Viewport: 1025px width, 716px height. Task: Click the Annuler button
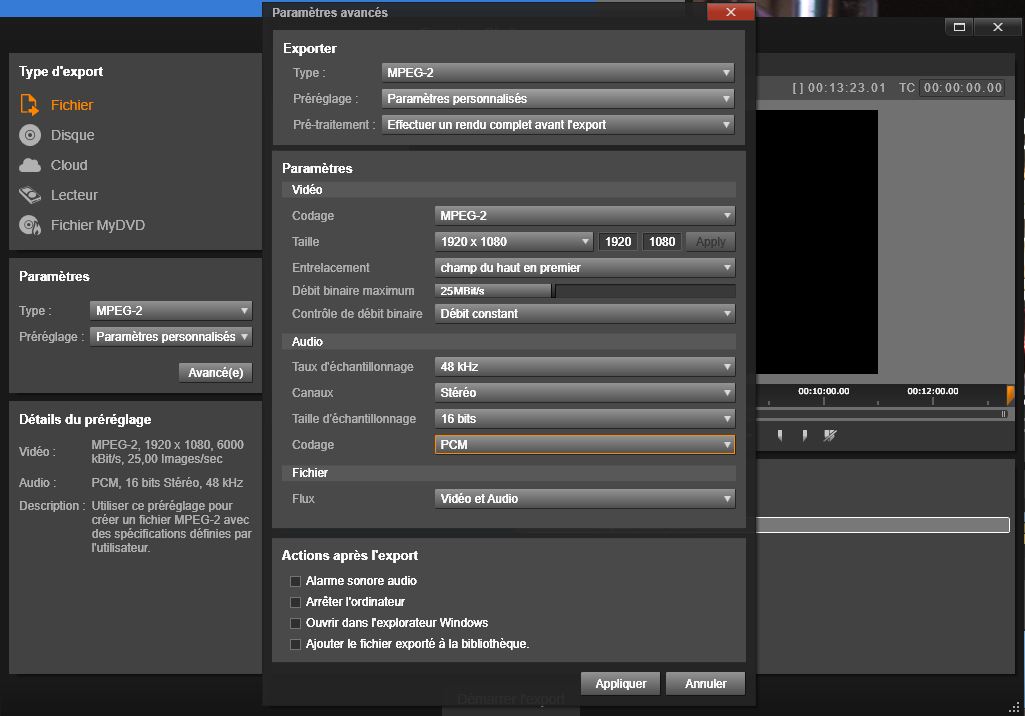(x=705, y=683)
